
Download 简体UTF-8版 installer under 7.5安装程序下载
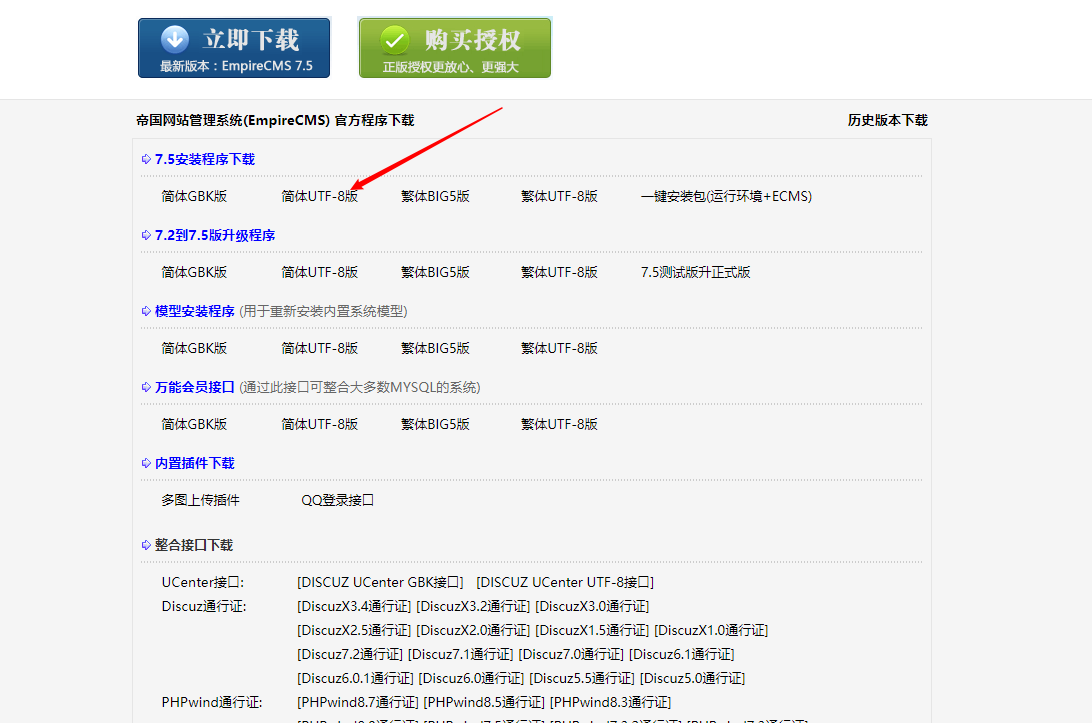(x=320, y=196)
